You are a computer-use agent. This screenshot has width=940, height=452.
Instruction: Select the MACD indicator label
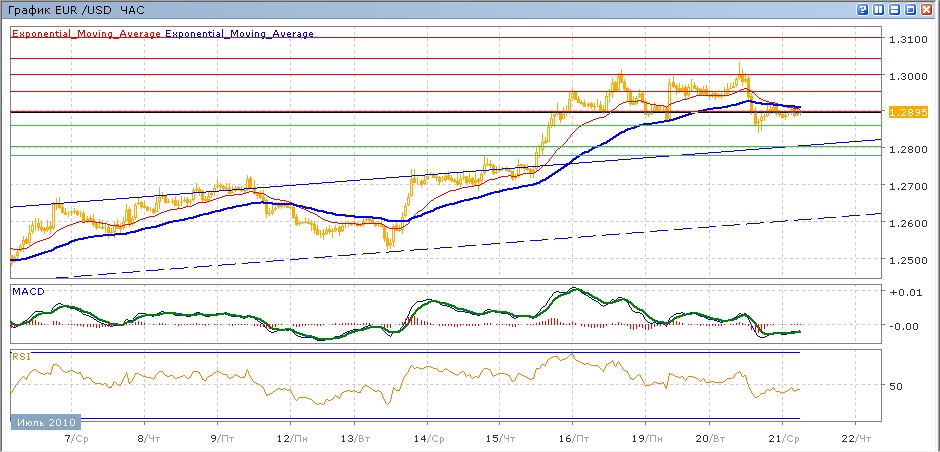tap(29, 291)
